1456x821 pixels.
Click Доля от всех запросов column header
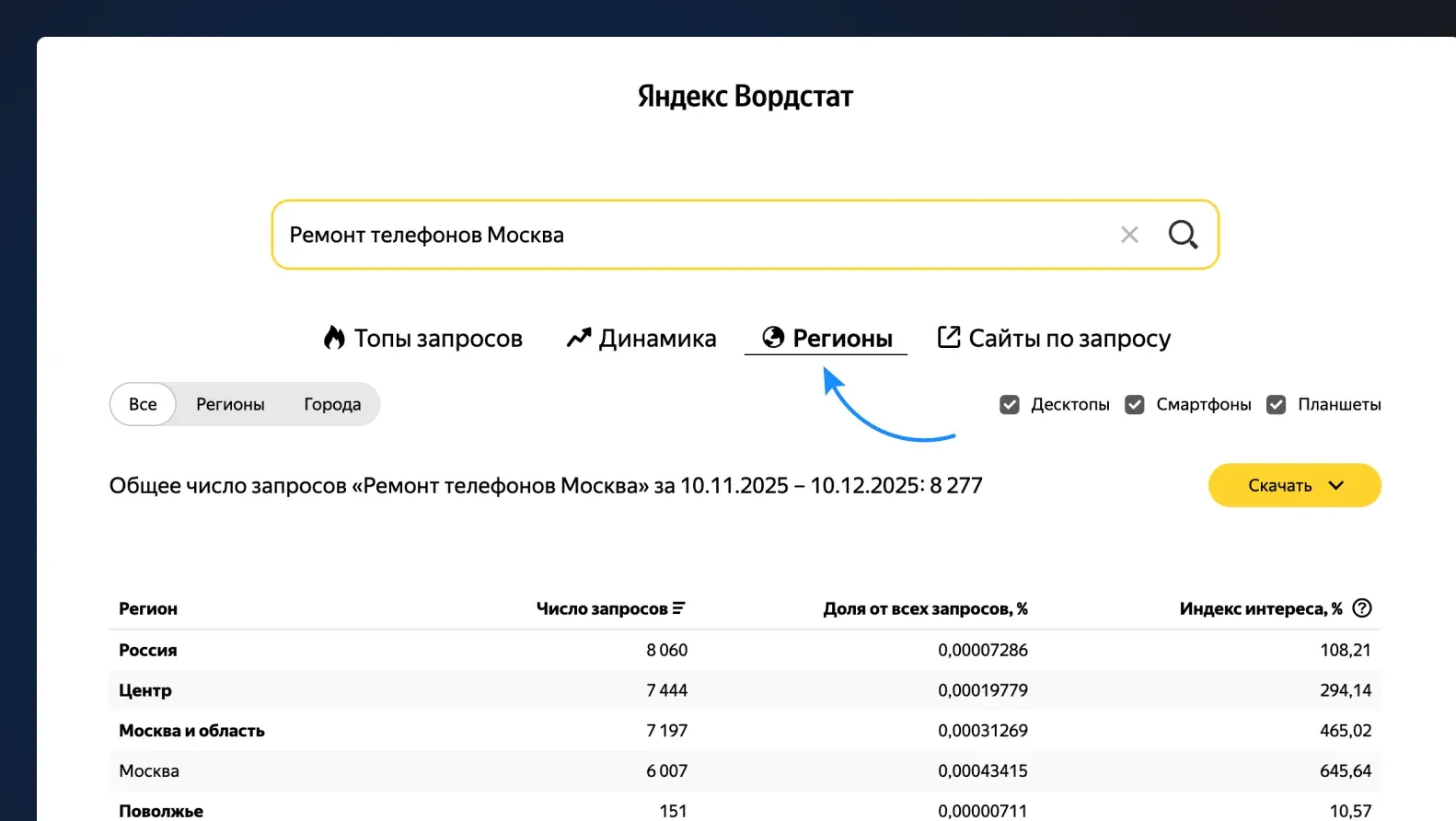coord(925,608)
